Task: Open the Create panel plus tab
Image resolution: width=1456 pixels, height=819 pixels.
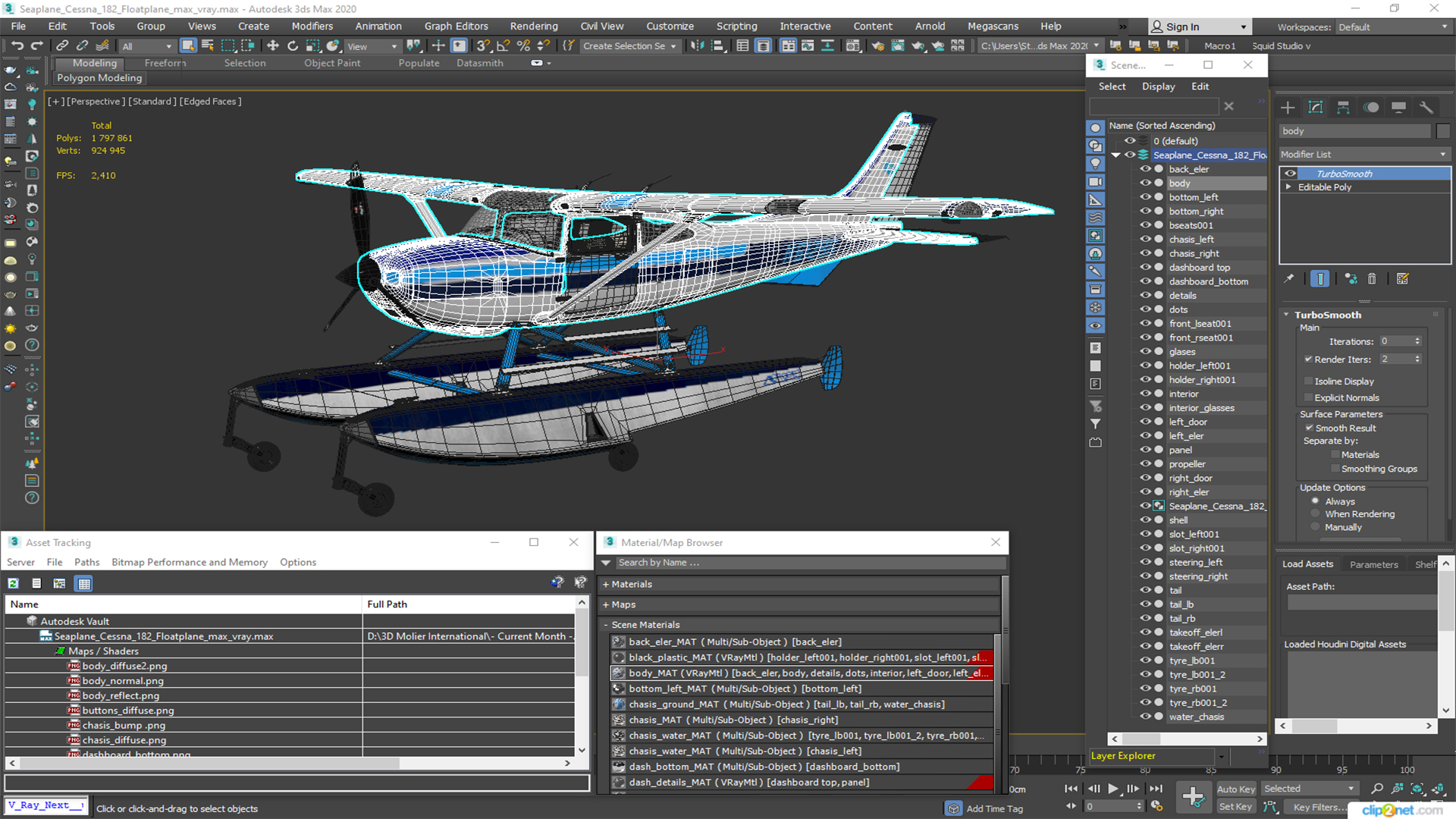Action: point(1288,108)
